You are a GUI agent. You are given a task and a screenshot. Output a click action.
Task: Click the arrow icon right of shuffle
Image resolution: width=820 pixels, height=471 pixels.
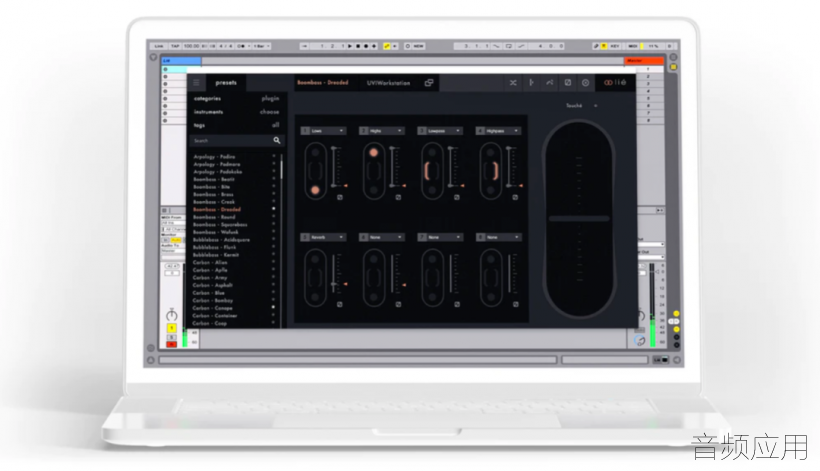pyautogui.click(x=531, y=83)
